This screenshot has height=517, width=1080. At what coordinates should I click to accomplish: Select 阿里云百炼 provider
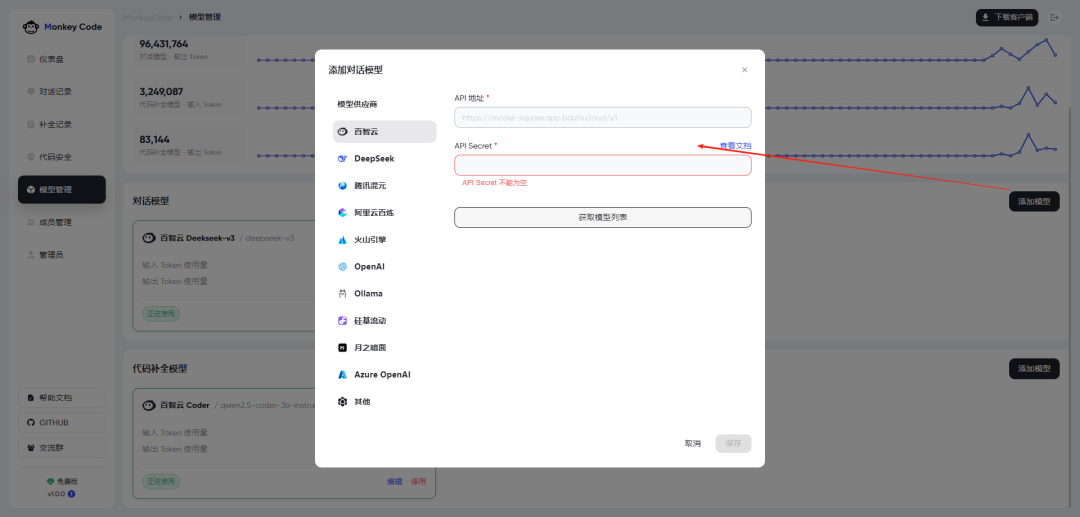[x=384, y=213]
